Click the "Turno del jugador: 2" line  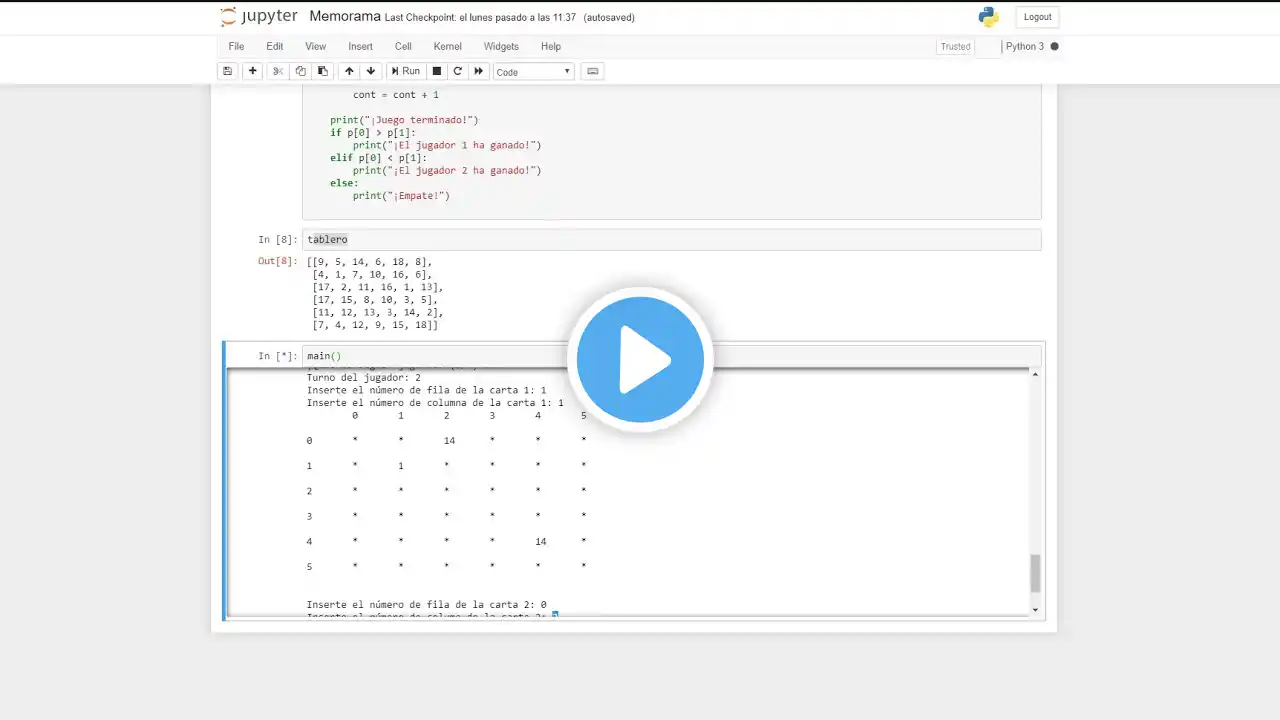(x=364, y=378)
